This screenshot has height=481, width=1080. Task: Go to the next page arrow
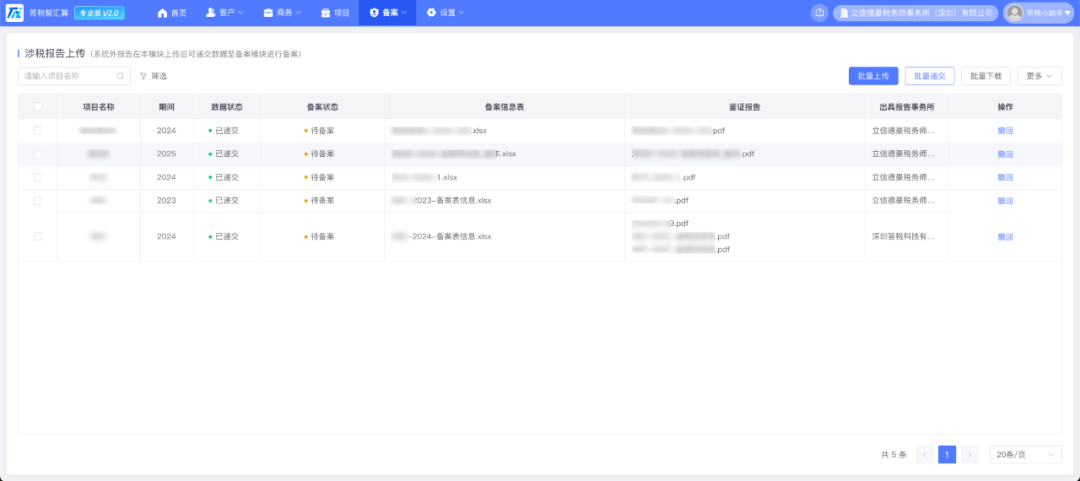[x=970, y=454]
